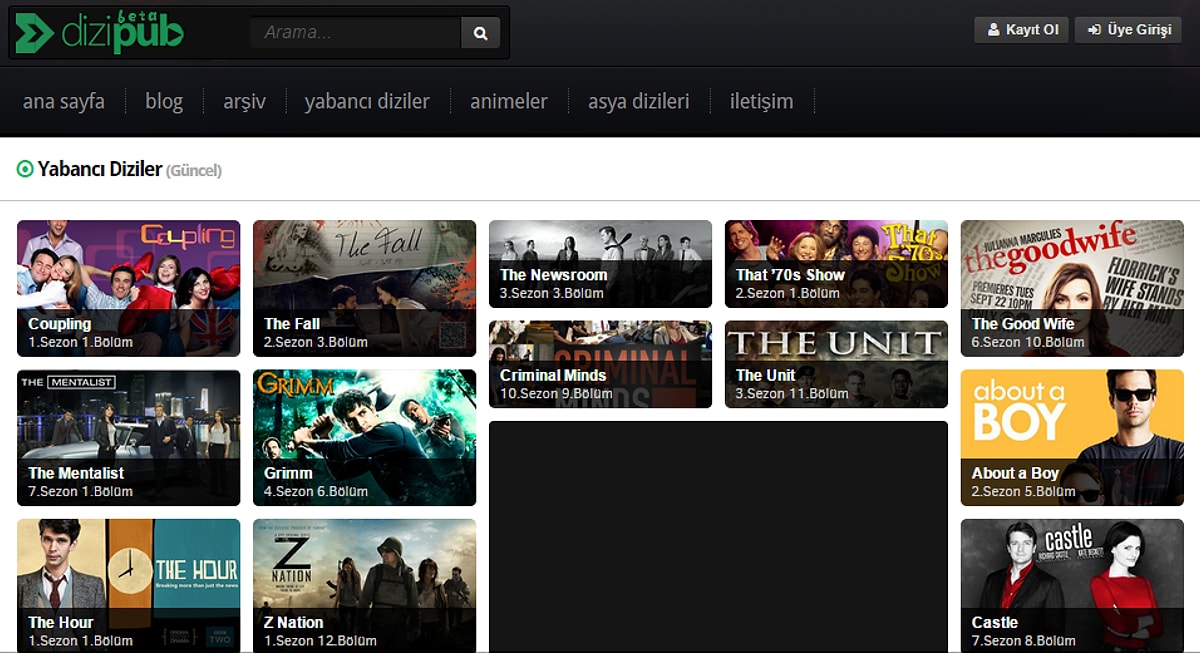Click the green circle icon beside Yabancı Diziler
The width and height of the screenshot is (1200, 655).
pos(25,170)
